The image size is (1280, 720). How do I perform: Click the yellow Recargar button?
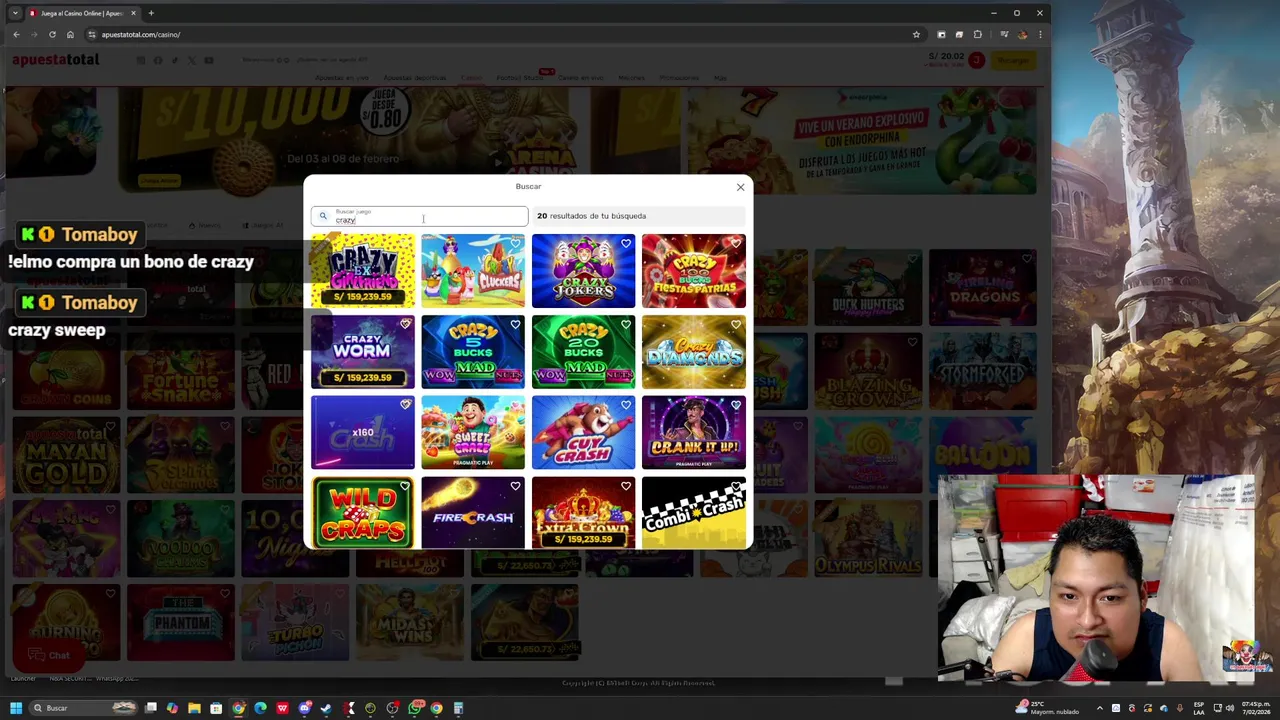coord(1012,61)
